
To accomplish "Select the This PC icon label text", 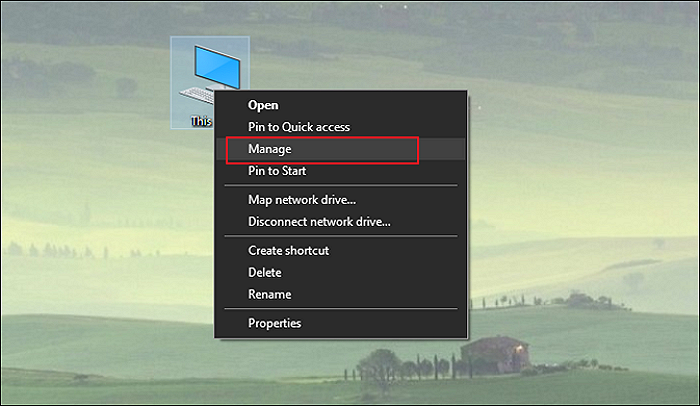I will tap(202, 121).
